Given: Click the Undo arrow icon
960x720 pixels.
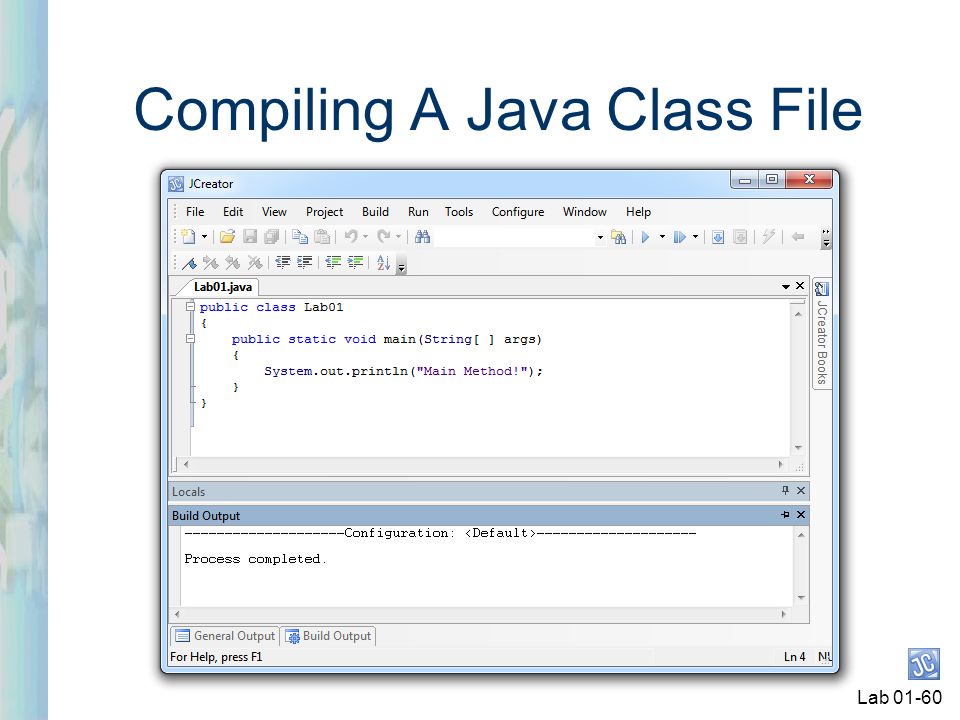Looking at the screenshot, I should click(351, 237).
